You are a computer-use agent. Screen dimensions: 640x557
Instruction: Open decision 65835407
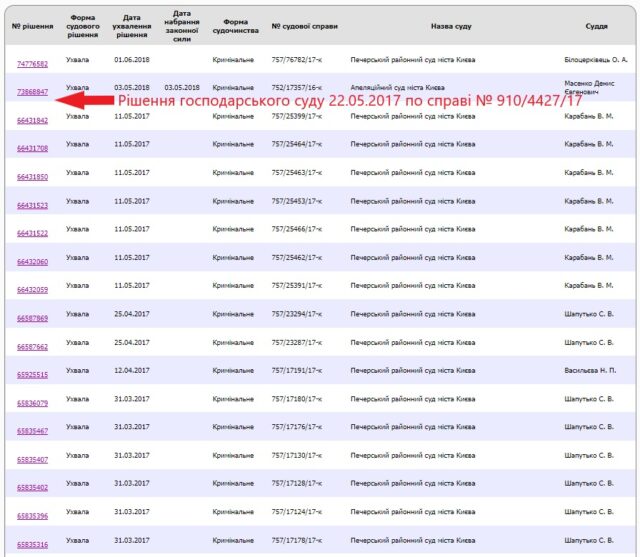(32, 460)
